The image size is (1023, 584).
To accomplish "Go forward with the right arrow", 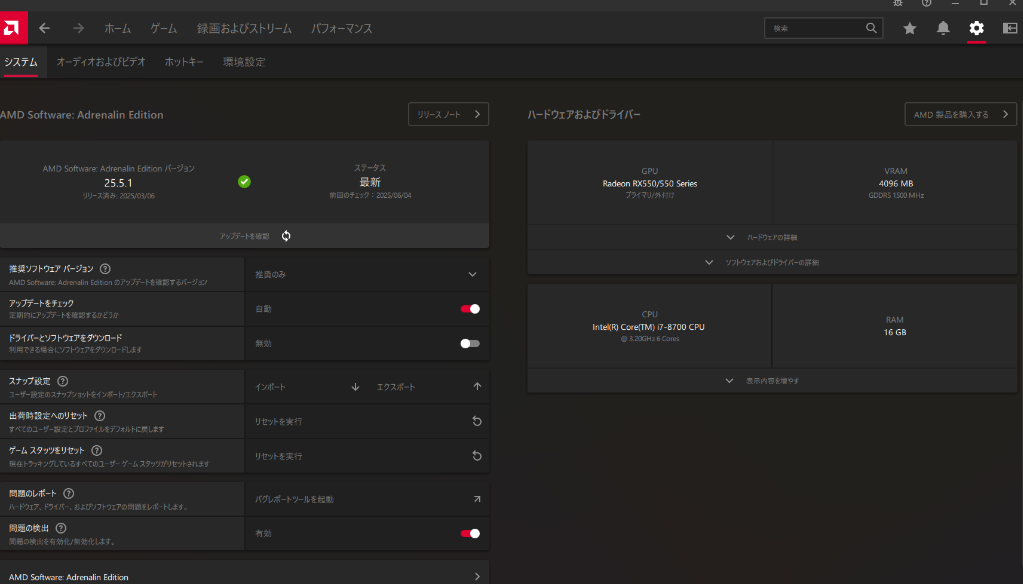I will (78, 28).
